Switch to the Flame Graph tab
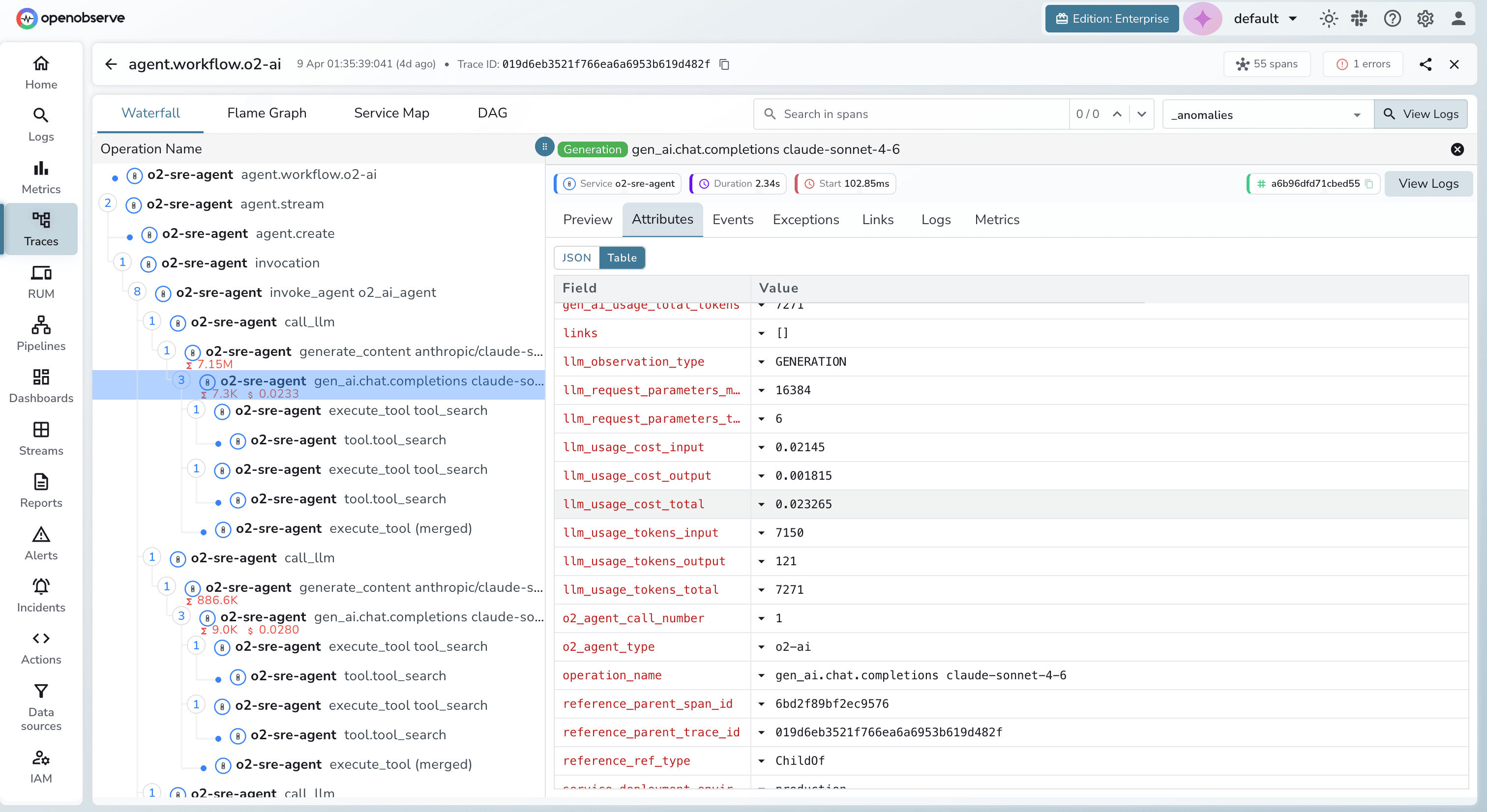 (267, 113)
